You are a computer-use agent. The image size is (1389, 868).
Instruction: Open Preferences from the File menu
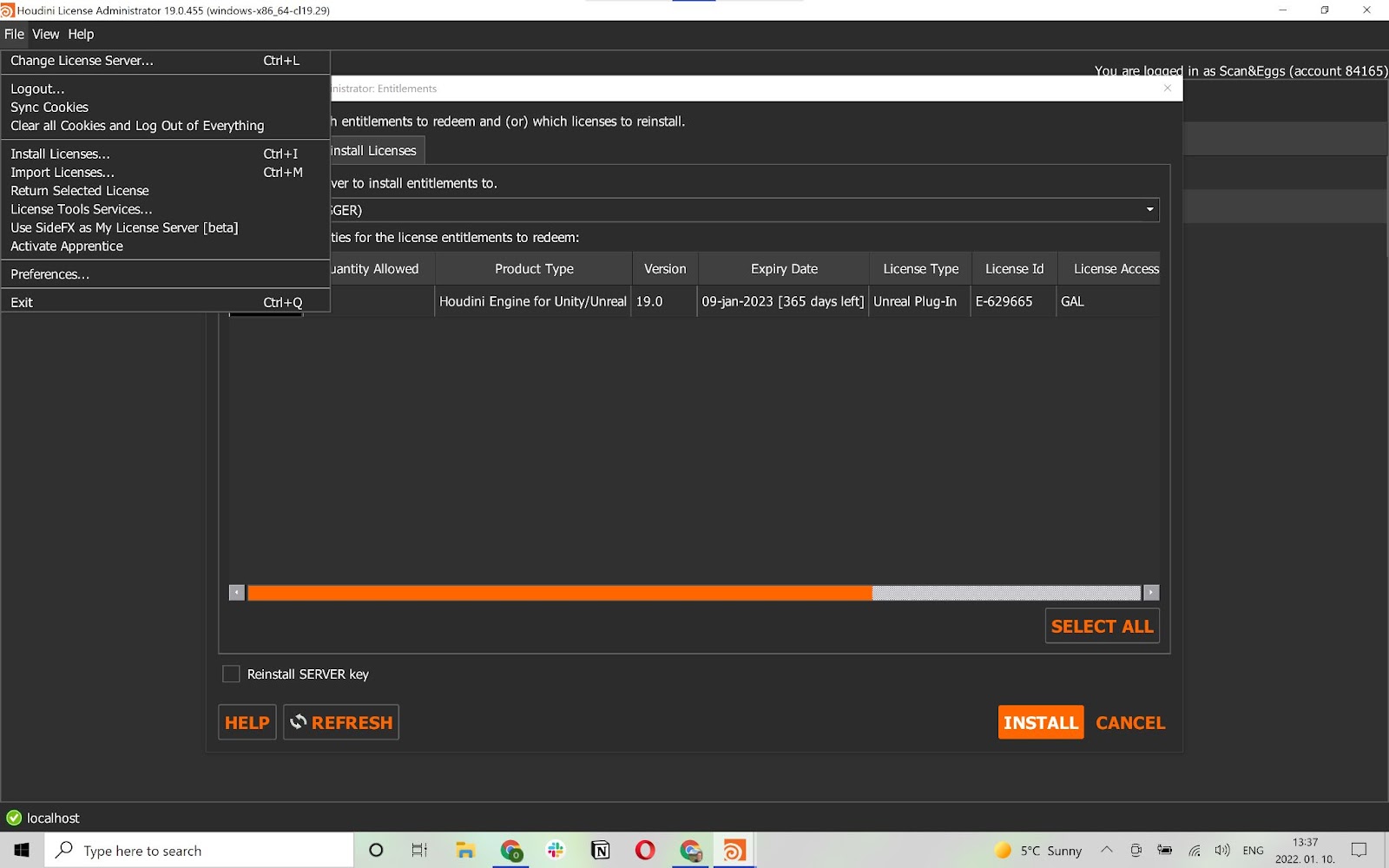(x=165, y=274)
